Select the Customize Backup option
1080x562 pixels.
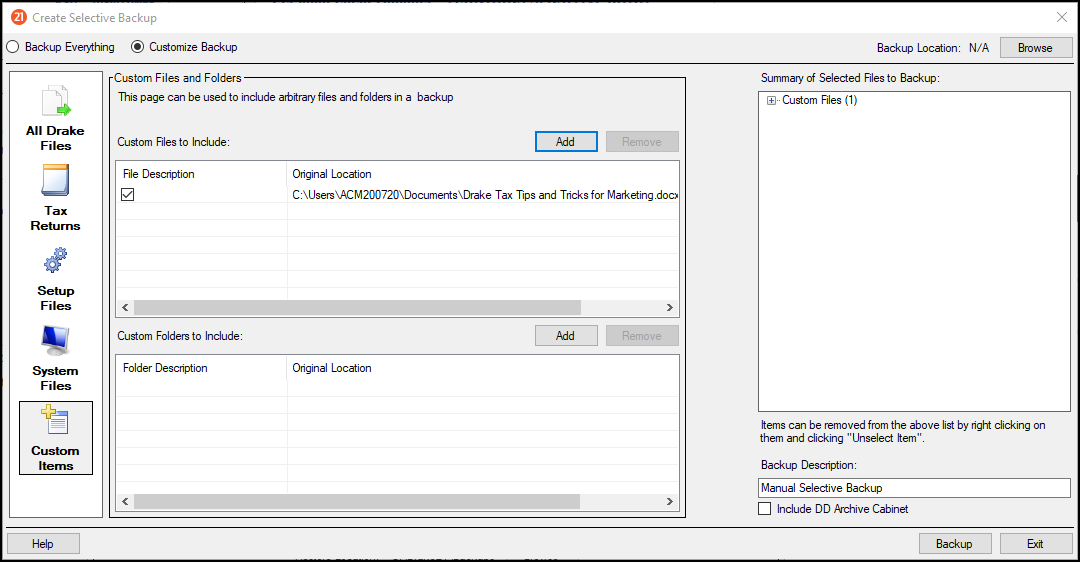click(x=185, y=47)
